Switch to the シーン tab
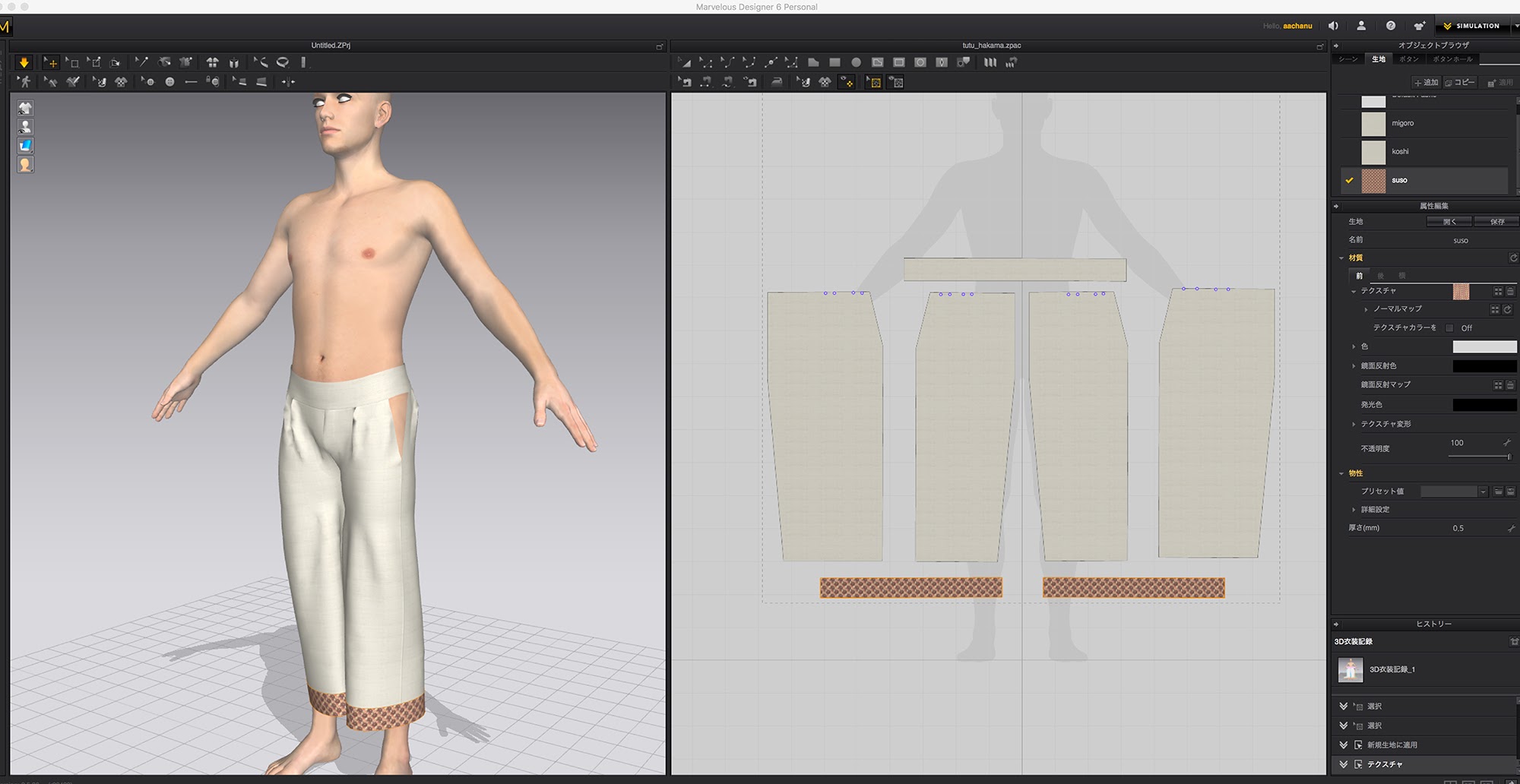Screen dimensions: 1520x784 [1348, 59]
